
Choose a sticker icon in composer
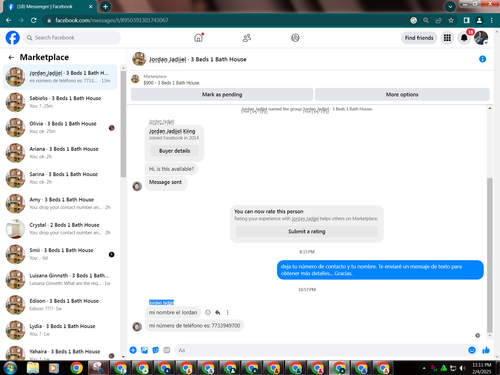click(x=155, y=350)
